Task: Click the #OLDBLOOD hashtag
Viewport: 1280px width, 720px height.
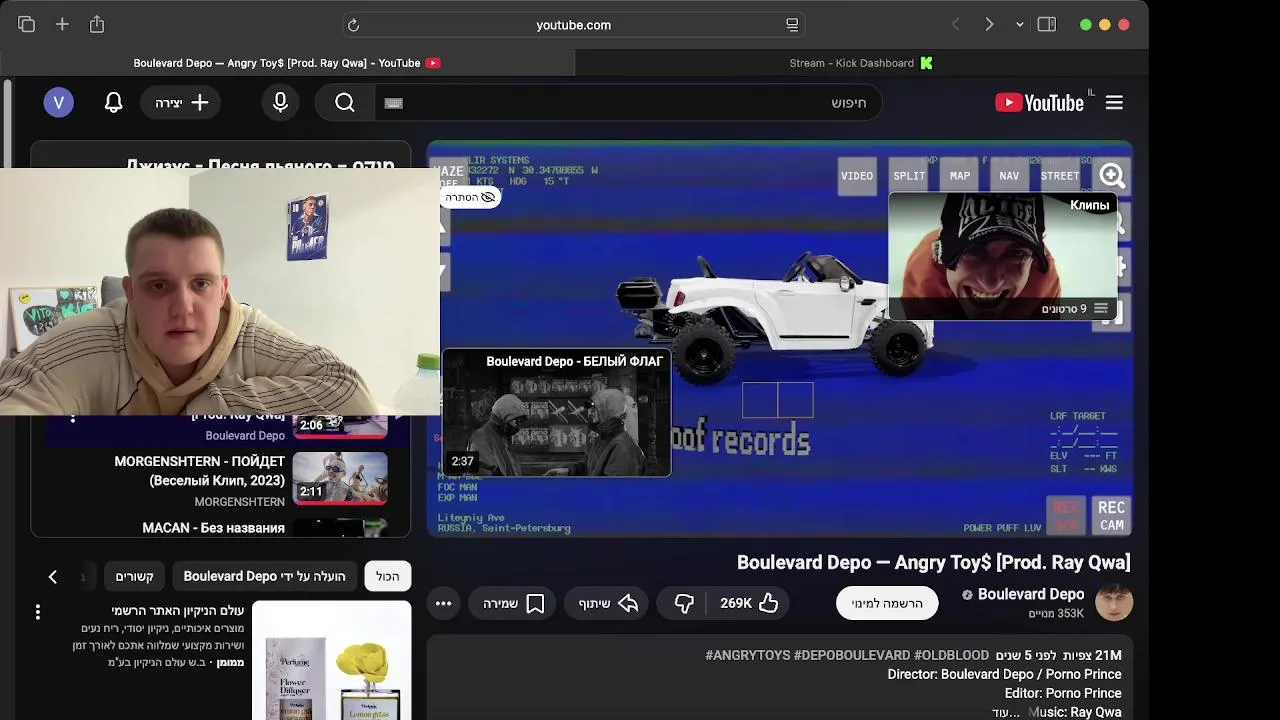Action: (x=951, y=655)
